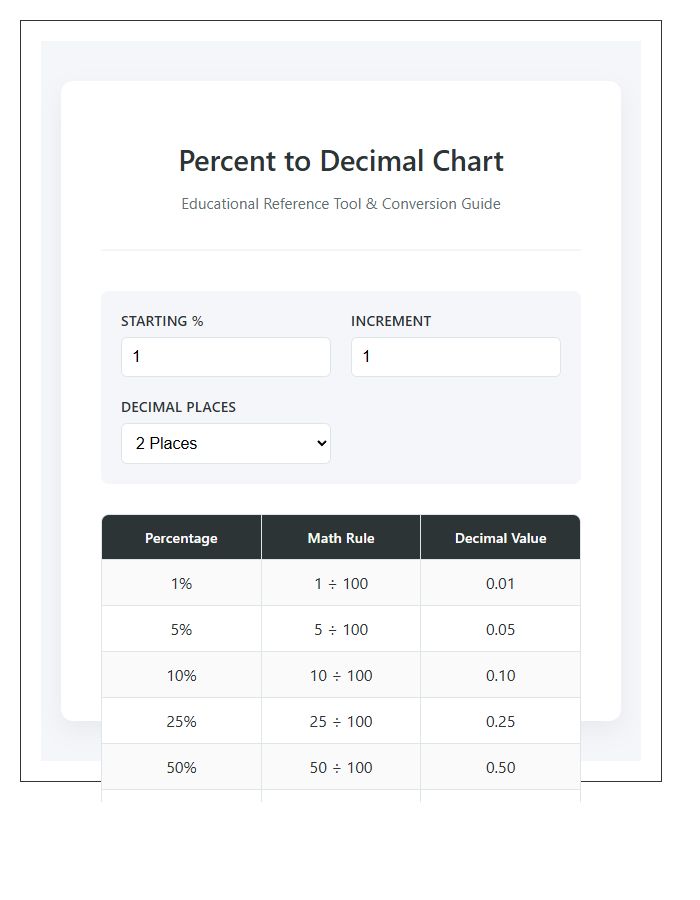Click inside the Starting % input field
This screenshot has height=900, width=700.
(x=225, y=357)
